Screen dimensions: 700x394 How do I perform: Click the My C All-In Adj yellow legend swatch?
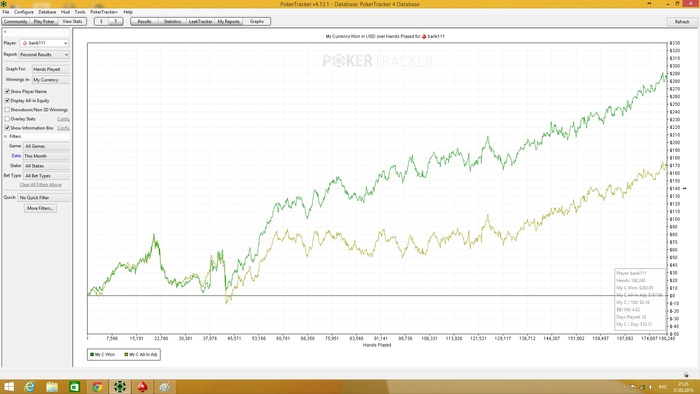point(126,354)
